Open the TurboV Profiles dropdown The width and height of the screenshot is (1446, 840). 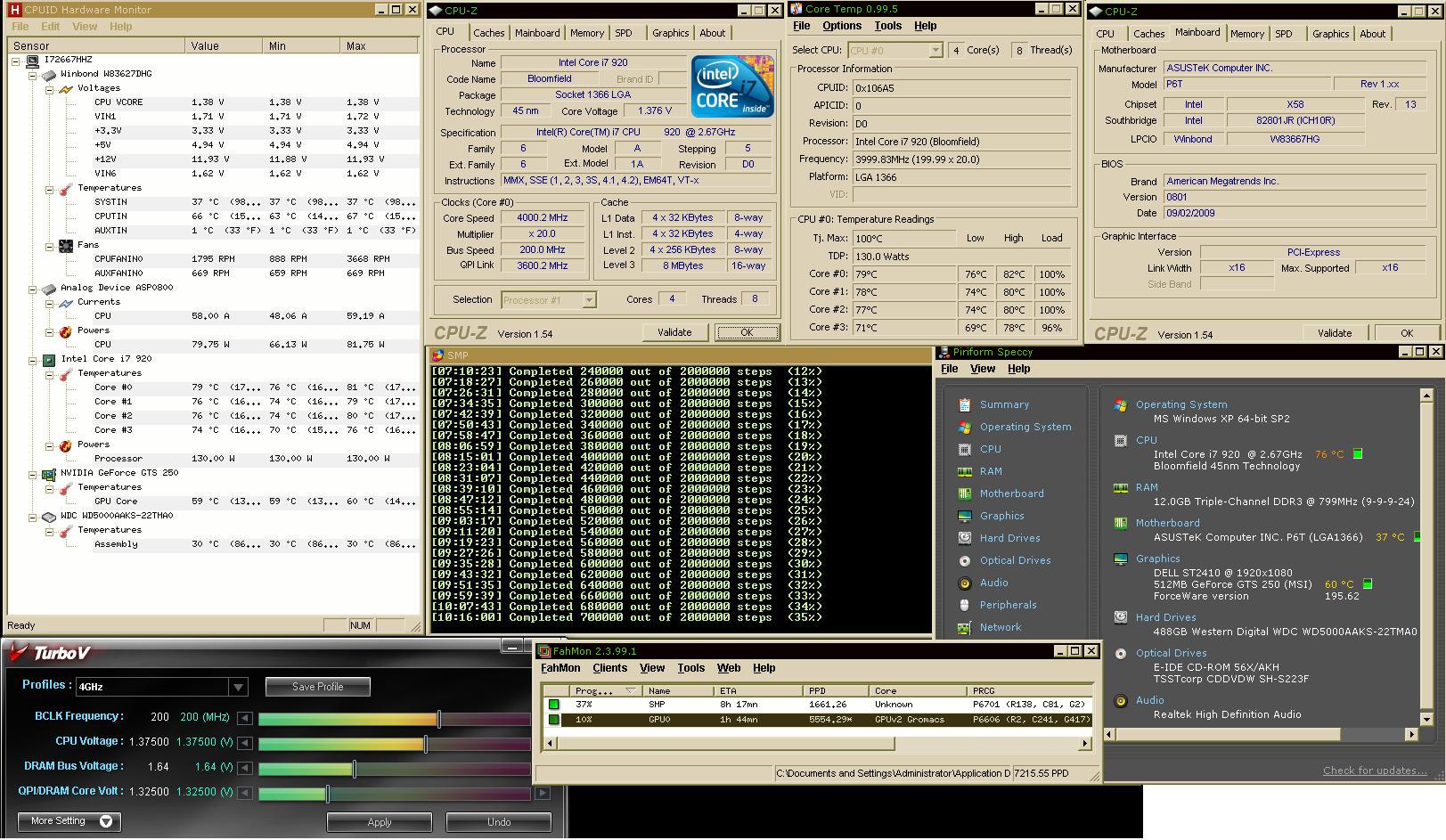tap(238, 687)
